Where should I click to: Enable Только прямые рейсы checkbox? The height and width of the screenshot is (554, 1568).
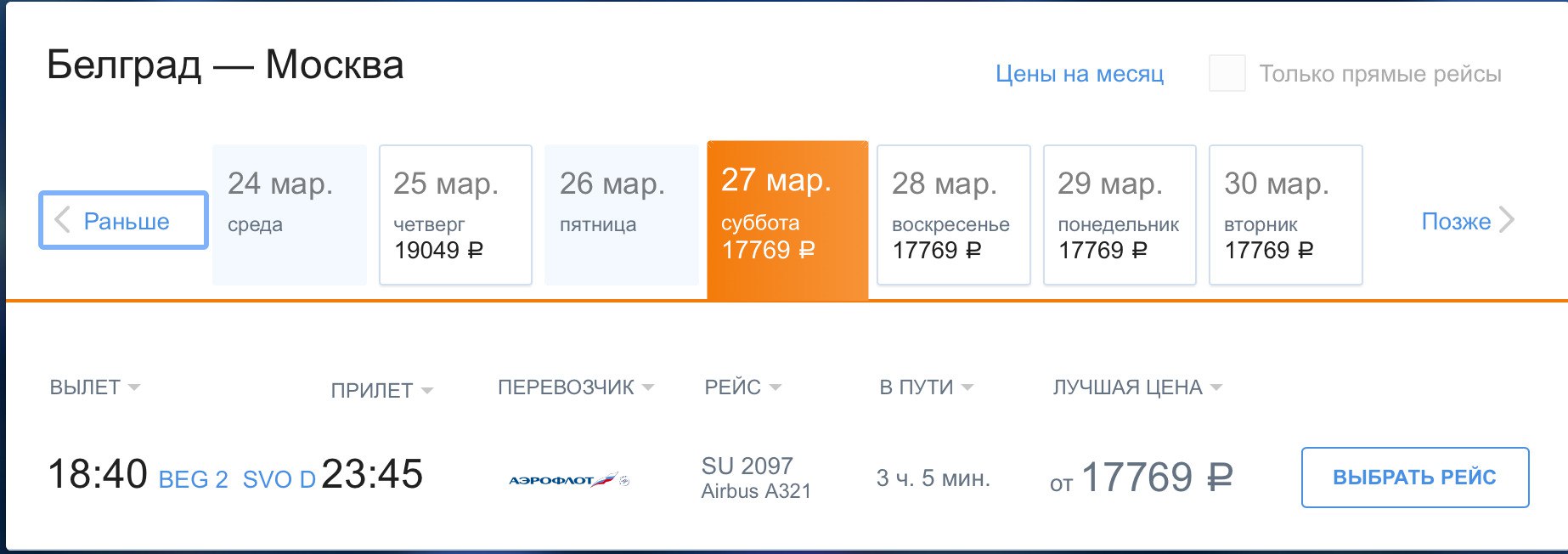1227,73
